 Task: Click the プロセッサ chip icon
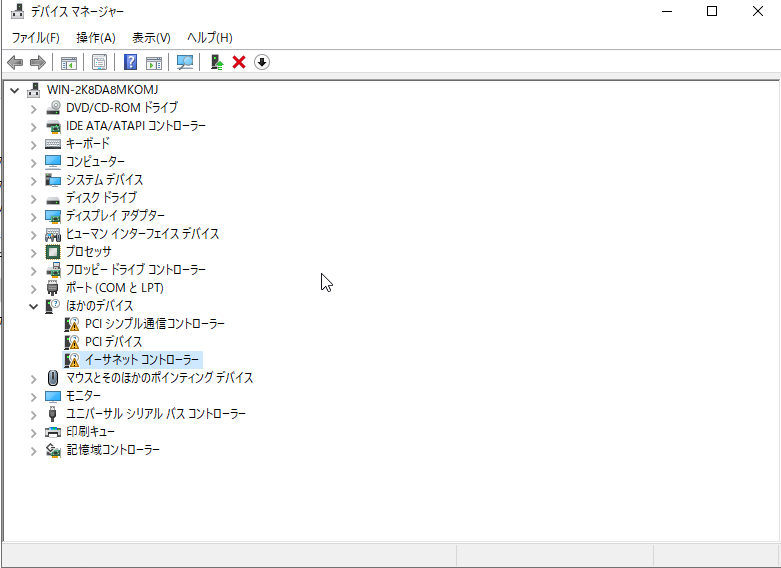pyautogui.click(x=53, y=252)
